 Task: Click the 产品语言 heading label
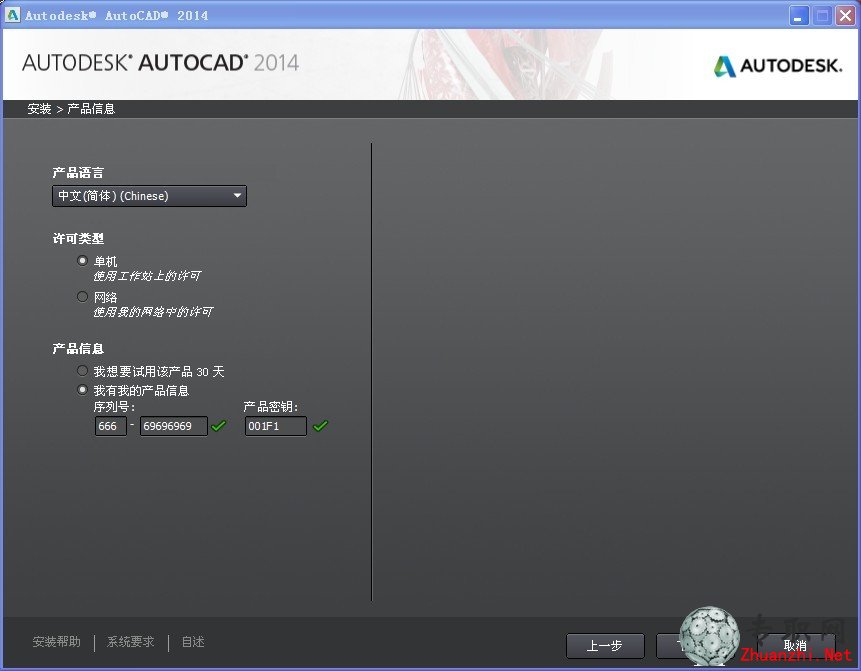tap(78, 173)
